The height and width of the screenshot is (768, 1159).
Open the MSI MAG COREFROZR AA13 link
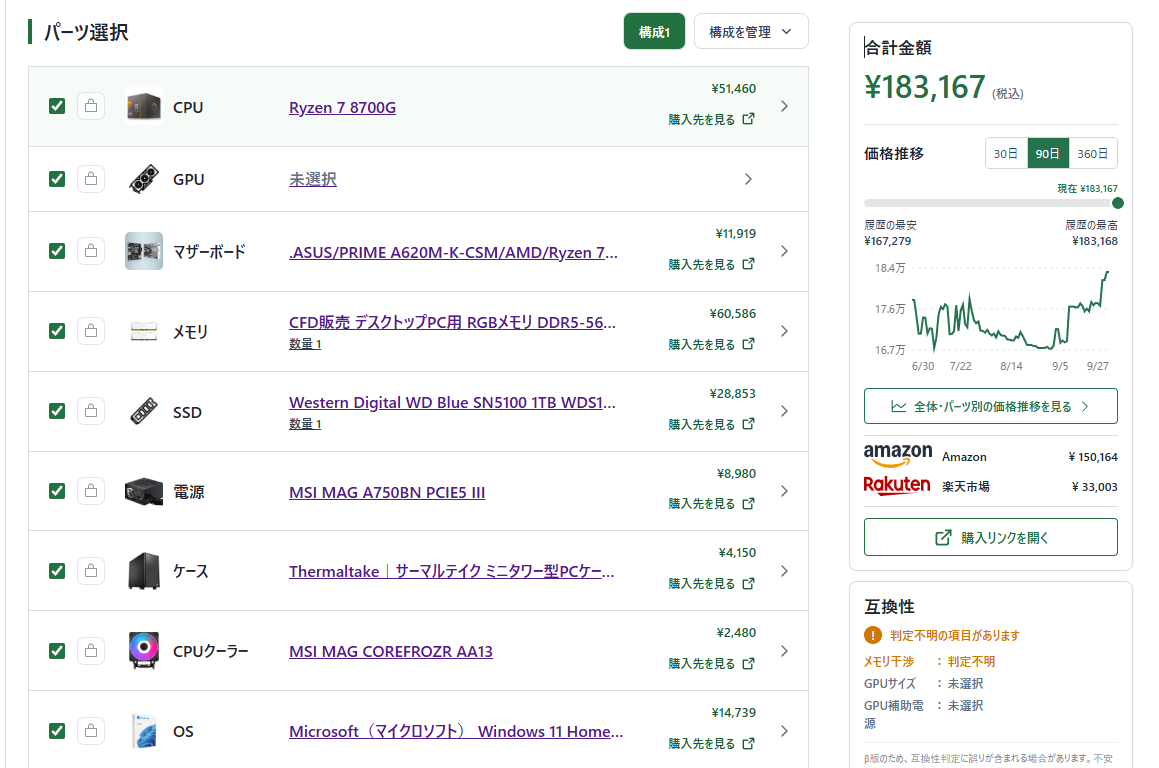pos(391,651)
